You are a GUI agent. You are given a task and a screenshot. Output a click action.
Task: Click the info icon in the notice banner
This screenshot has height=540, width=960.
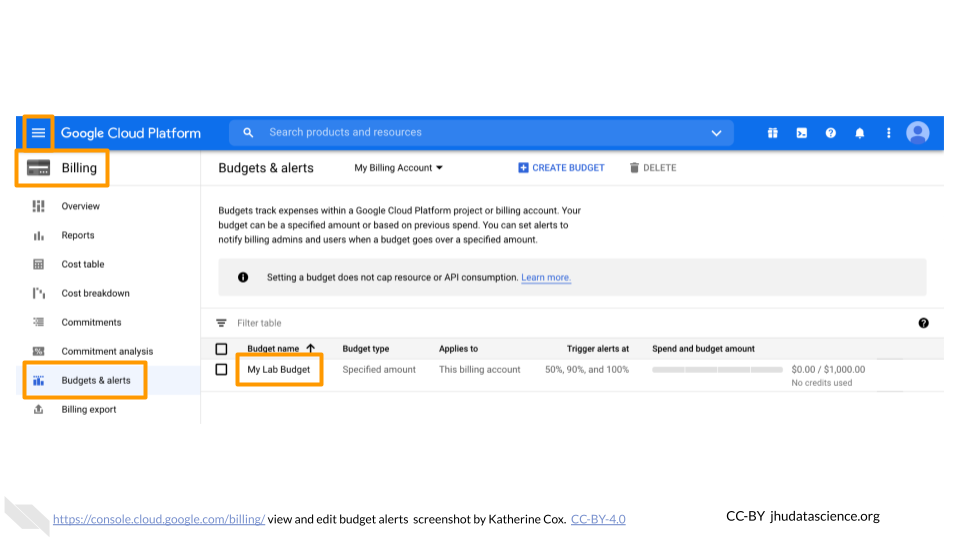(x=243, y=277)
